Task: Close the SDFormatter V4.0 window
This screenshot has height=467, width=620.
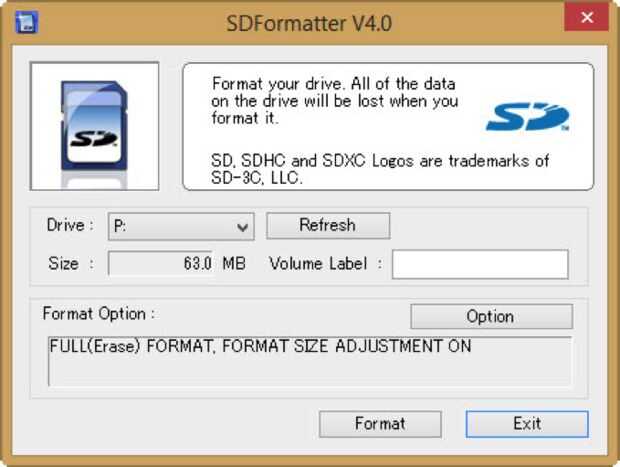Action: click(x=587, y=17)
